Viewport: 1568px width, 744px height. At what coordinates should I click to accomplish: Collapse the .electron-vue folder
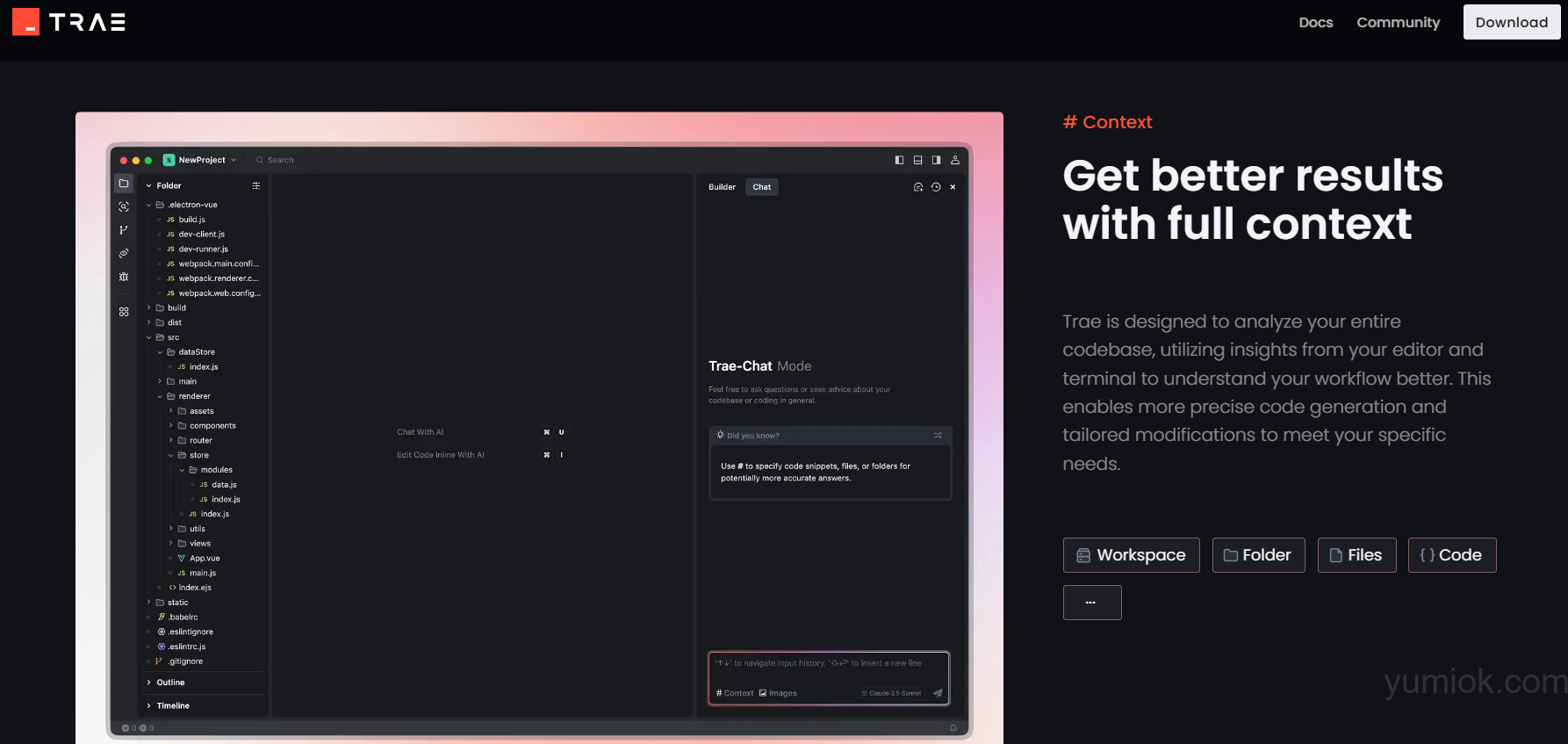pyautogui.click(x=186, y=205)
